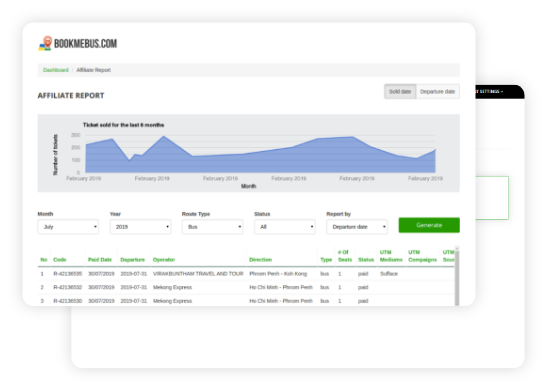
Task: Click Mekong Express in row 2
Action: click(172, 287)
